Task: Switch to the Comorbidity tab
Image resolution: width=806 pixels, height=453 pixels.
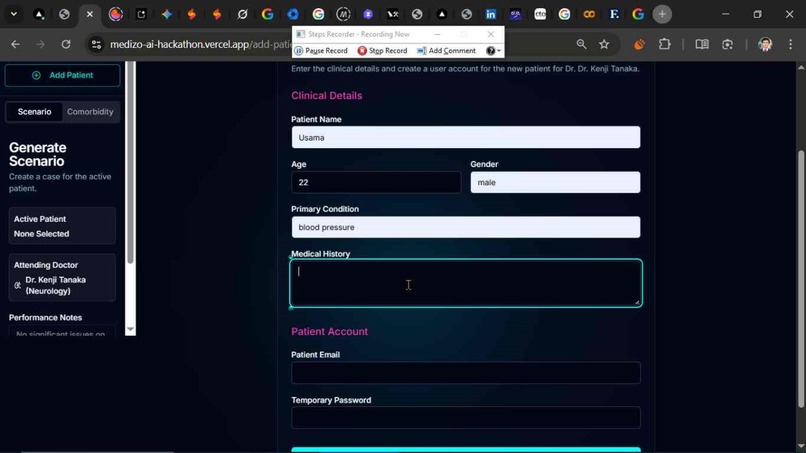Action: (x=90, y=112)
